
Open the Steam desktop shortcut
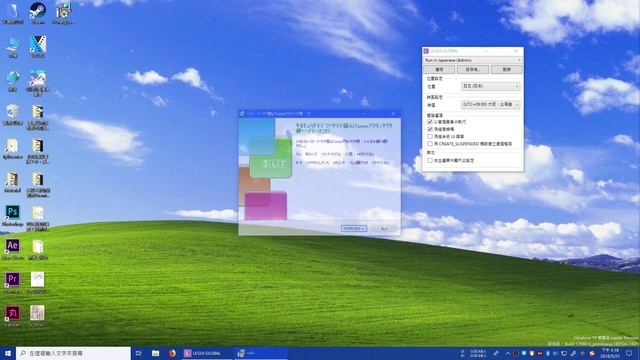(38, 11)
